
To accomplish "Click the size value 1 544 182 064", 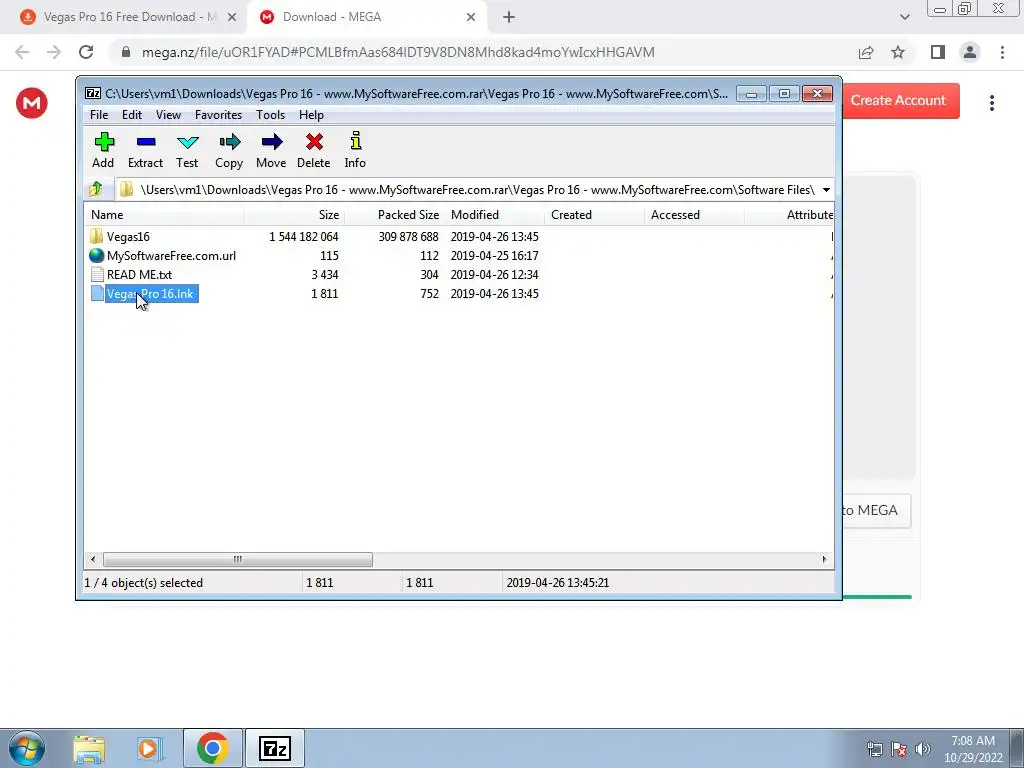I will 304,236.
